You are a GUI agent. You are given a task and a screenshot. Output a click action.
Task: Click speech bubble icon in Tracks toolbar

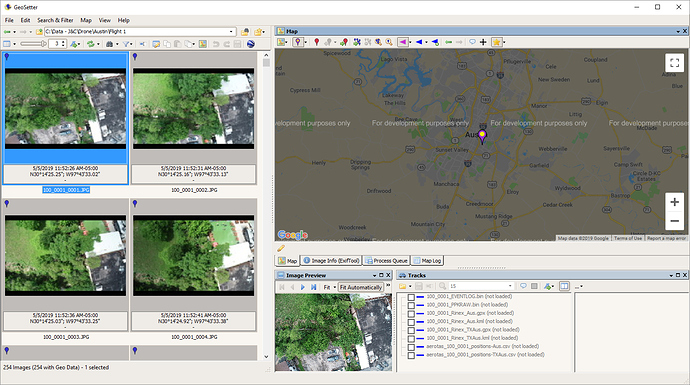click(523, 286)
